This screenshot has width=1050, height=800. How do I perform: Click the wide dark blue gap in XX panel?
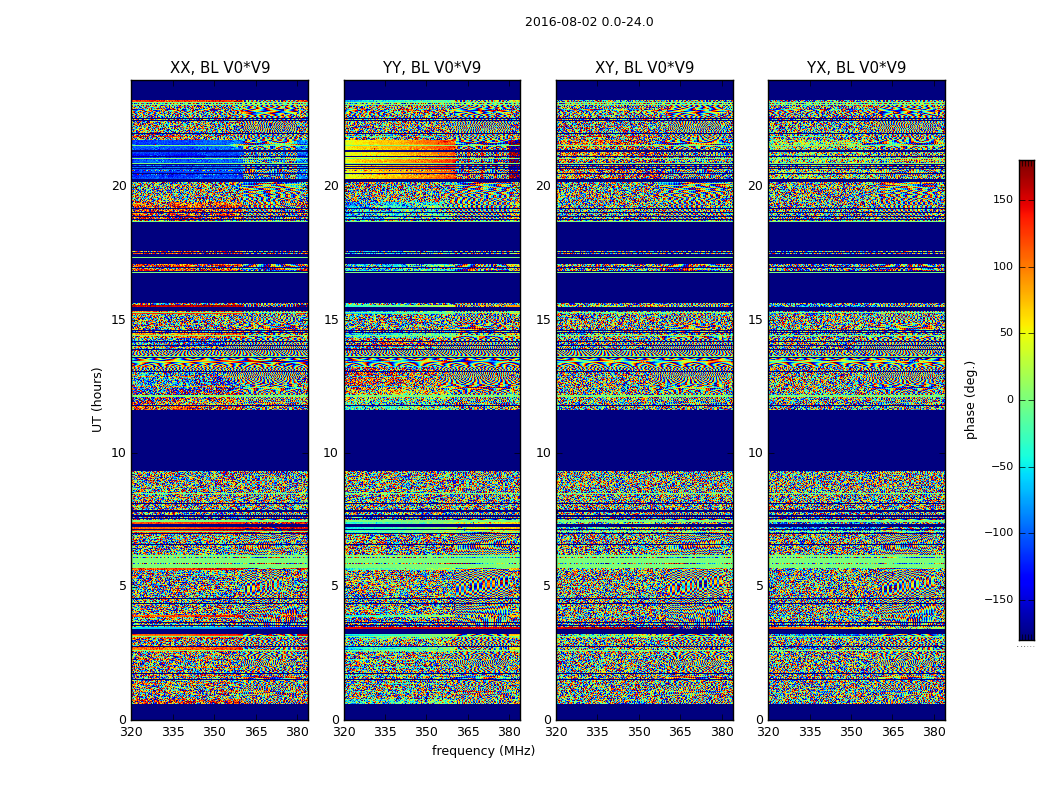tap(220, 441)
